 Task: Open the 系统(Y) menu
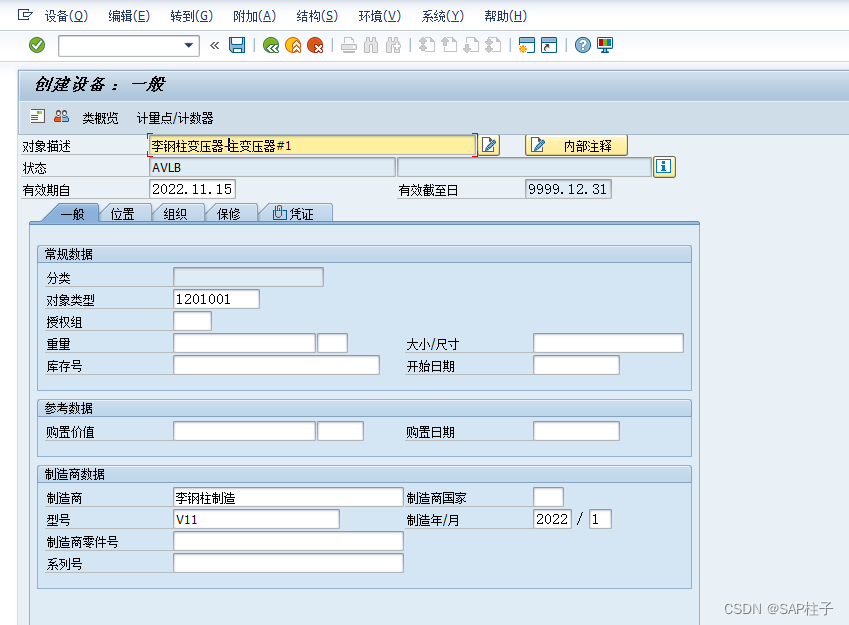click(442, 16)
